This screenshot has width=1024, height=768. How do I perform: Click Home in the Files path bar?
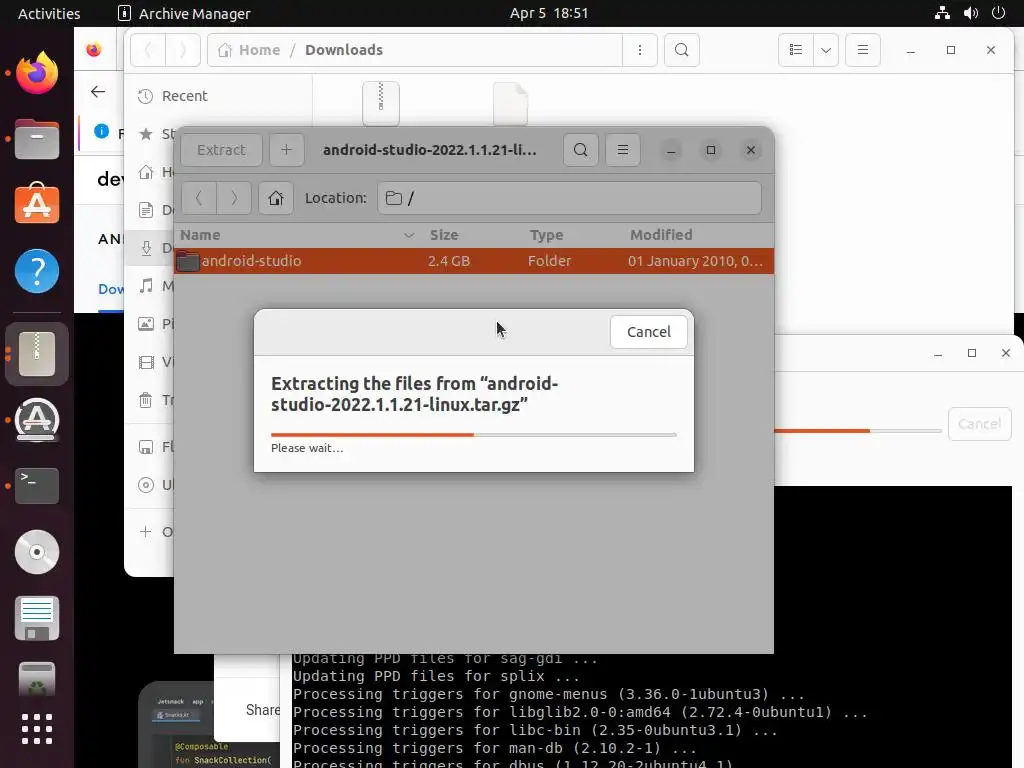click(250, 50)
